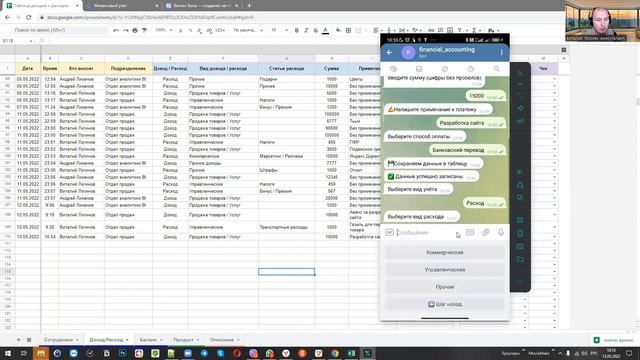Select the Кто вносит header cell
The height and width of the screenshot is (360, 640).
81,69
